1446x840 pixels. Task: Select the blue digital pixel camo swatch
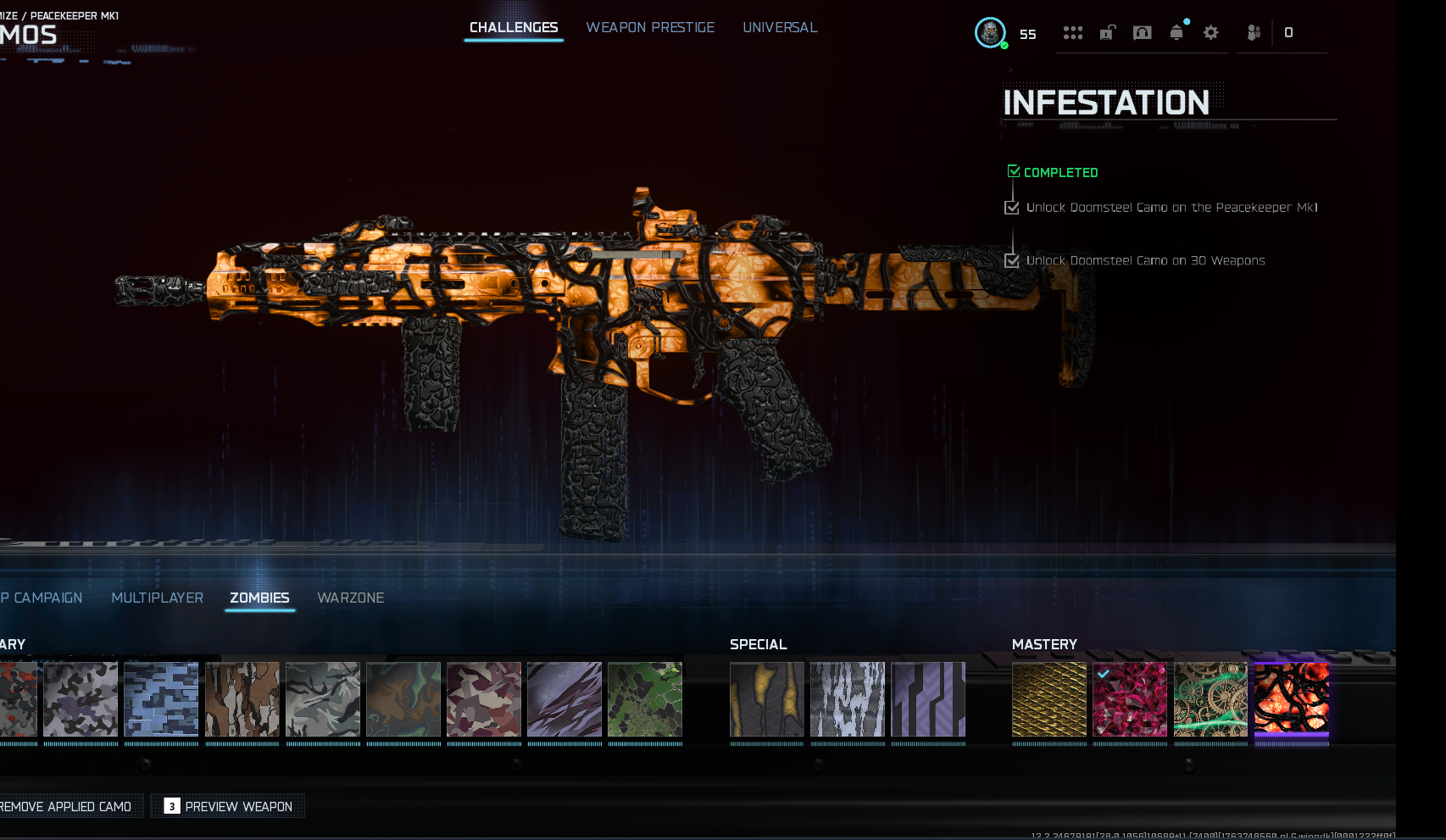161,699
